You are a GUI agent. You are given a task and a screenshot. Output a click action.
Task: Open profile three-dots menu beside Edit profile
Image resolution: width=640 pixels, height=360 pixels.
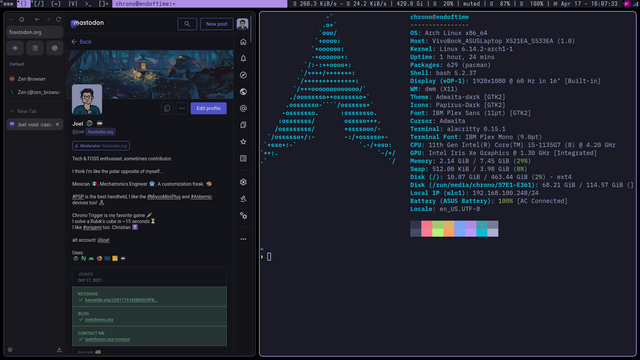(x=182, y=108)
